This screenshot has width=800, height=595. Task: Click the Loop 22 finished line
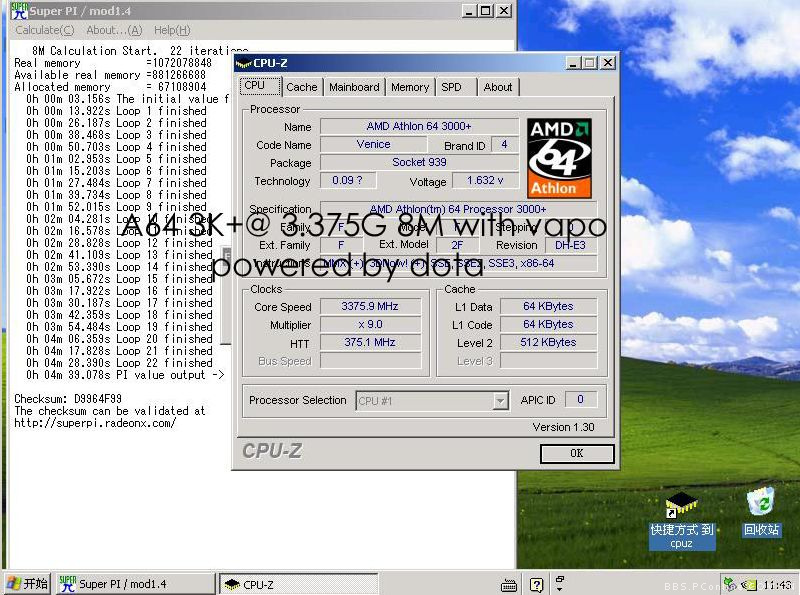pyautogui.click(x=119, y=363)
